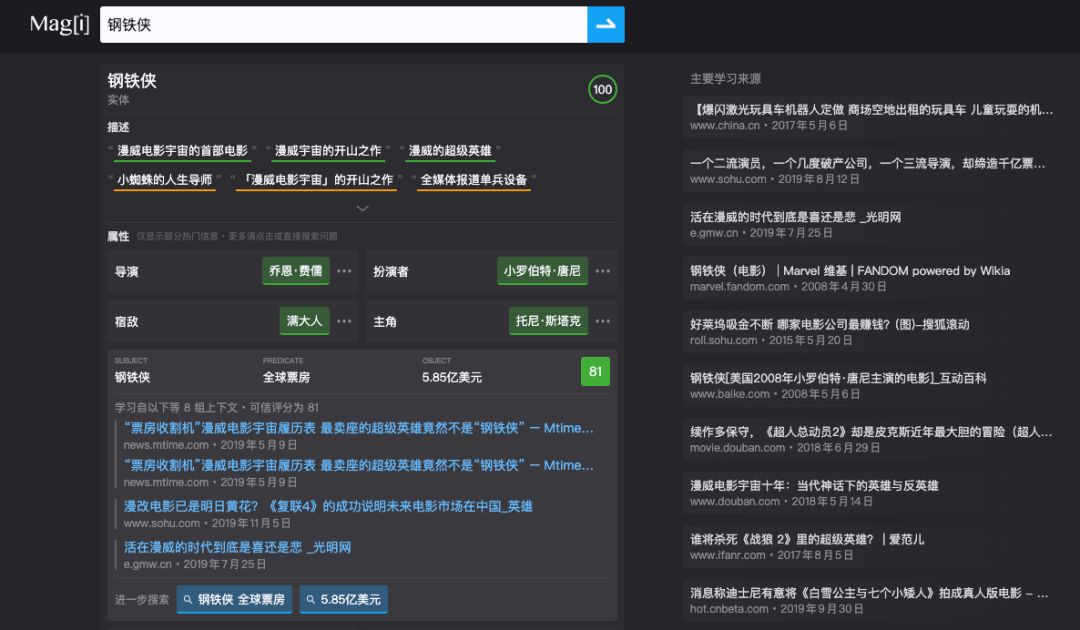Click the 小罗伯特·唐尼 actor value button
Image resolution: width=1080 pixels, height=630 pixels.
pyautogui.click(x=542, y=271)
